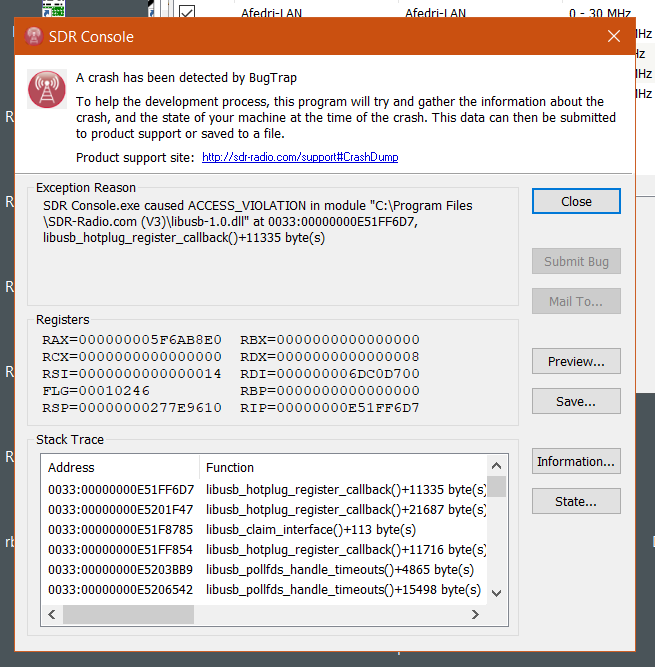
Task: Save the crash report to file
Action: point(576,401)
